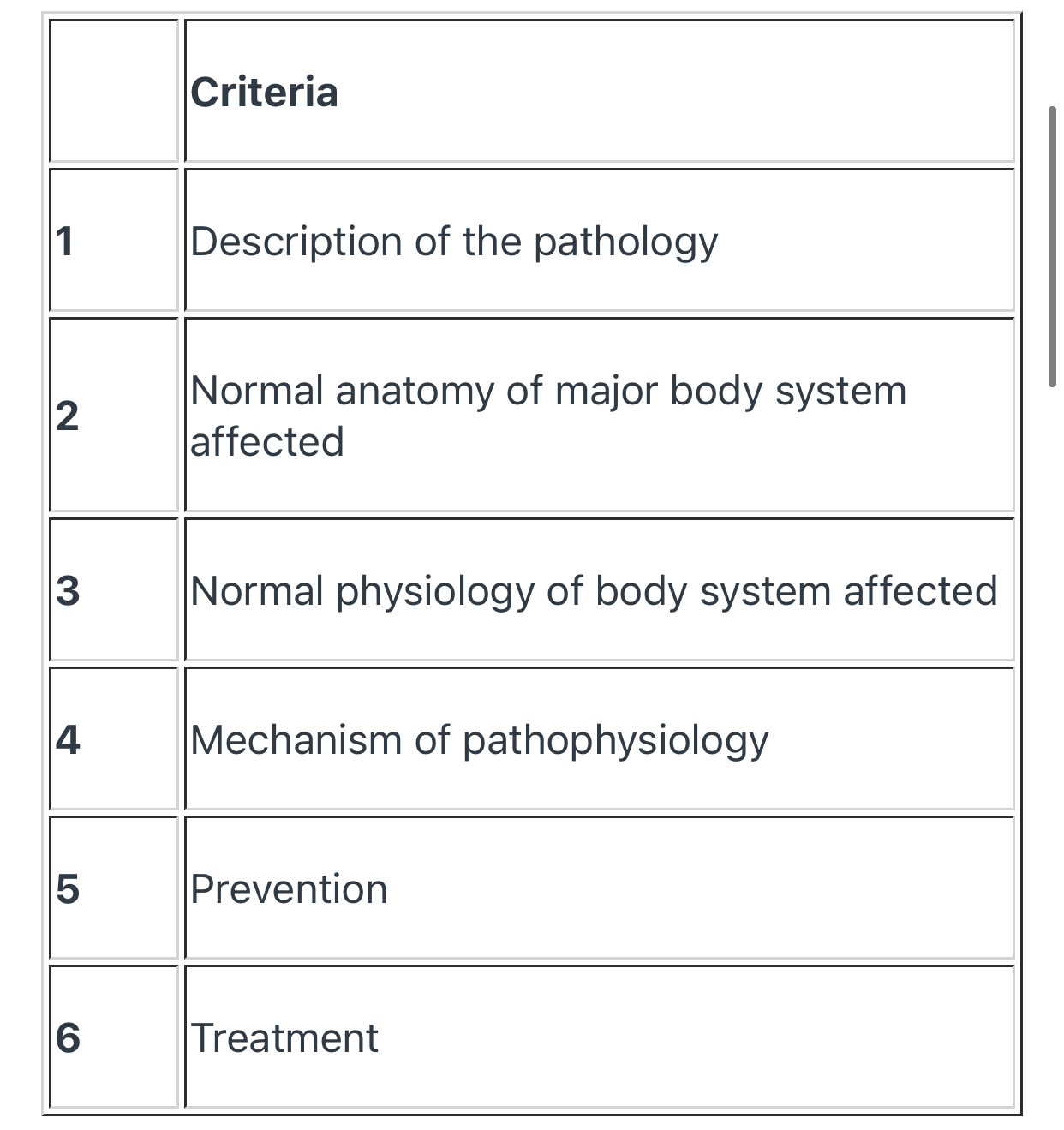
Task: Click the Criteria column header
Action: [x=264, y=93]
